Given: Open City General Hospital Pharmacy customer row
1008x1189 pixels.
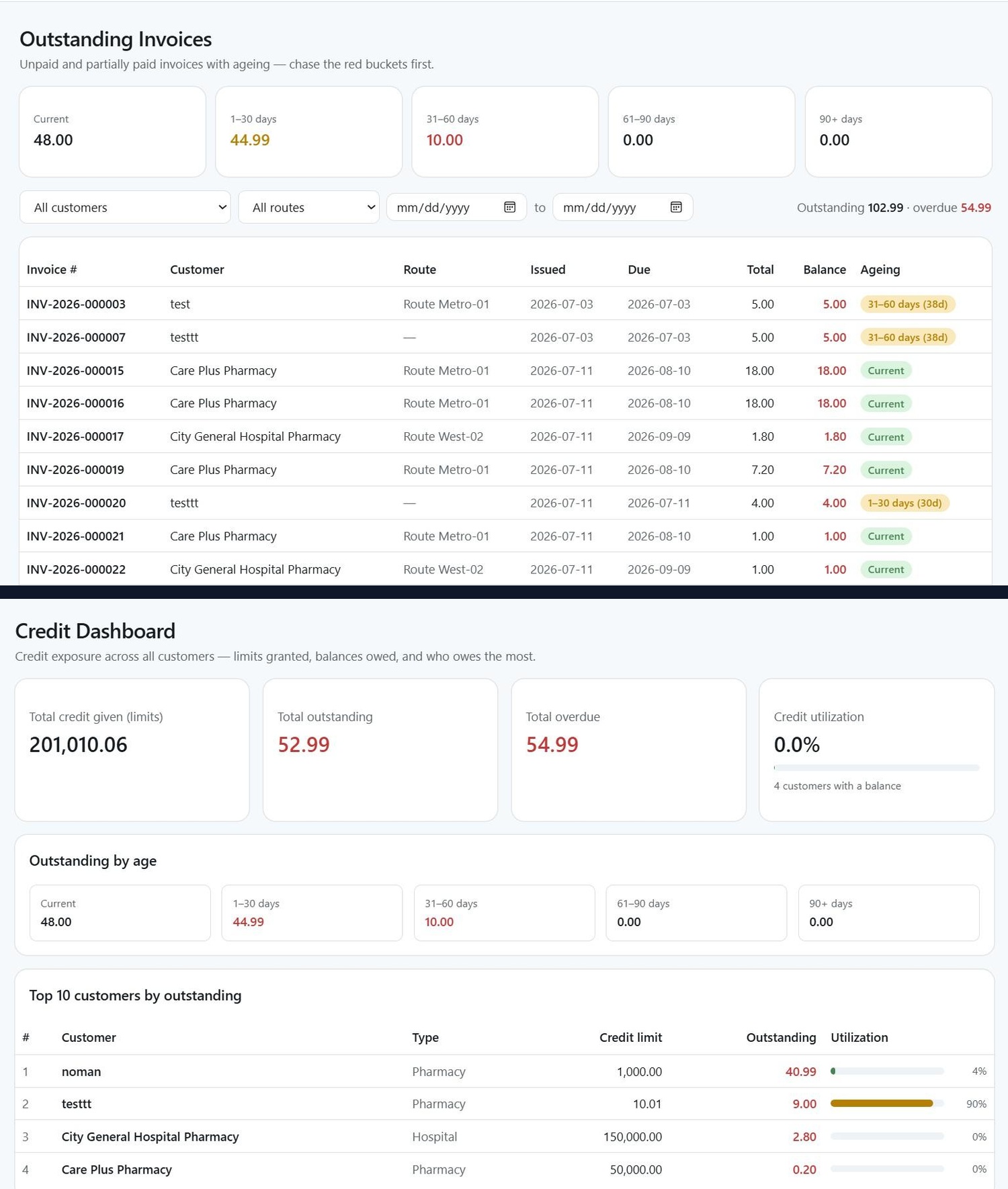Looking at the screenshot, I should coord(504,1137).
